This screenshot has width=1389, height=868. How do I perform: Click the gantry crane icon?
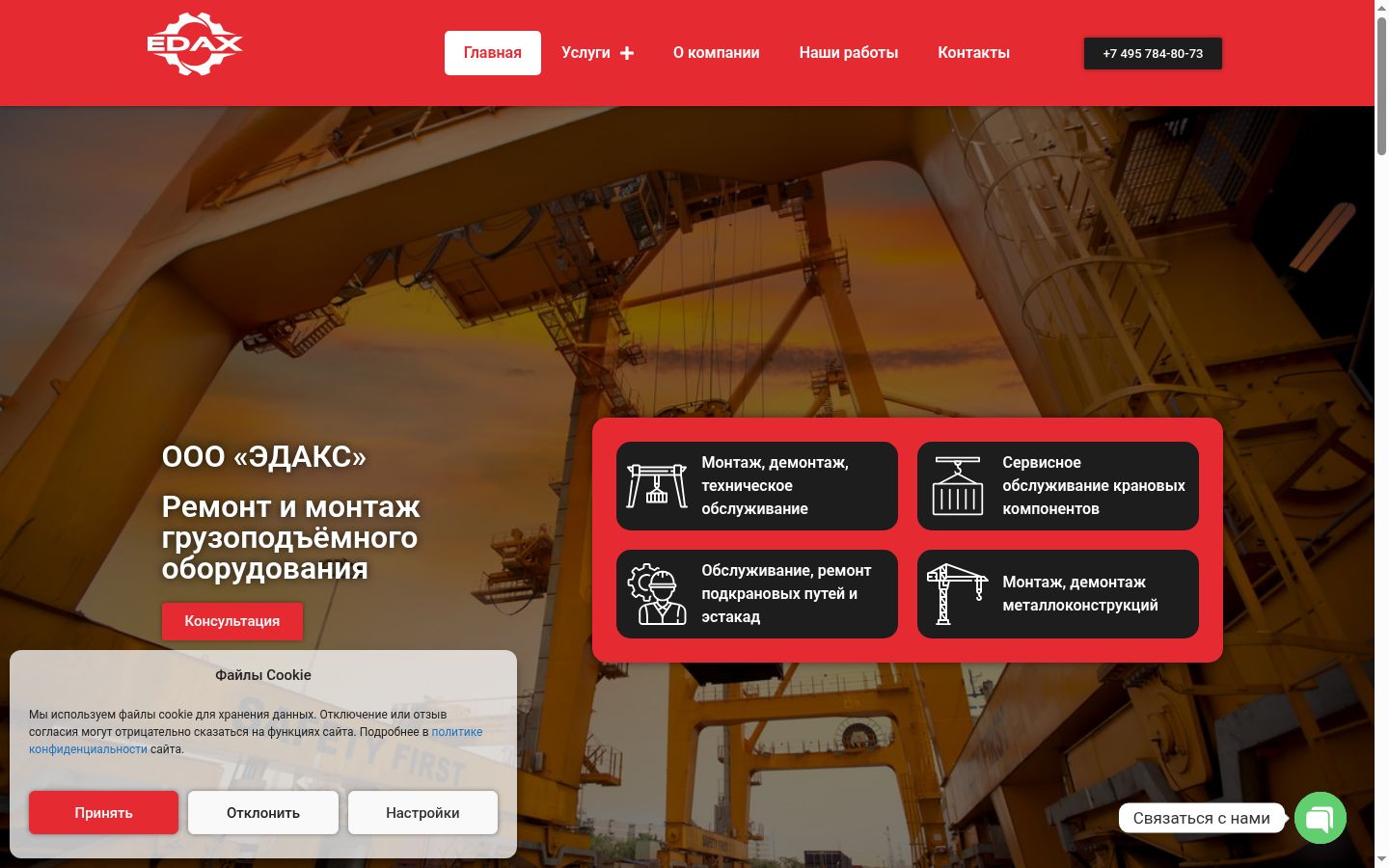[x=657, y=485]
